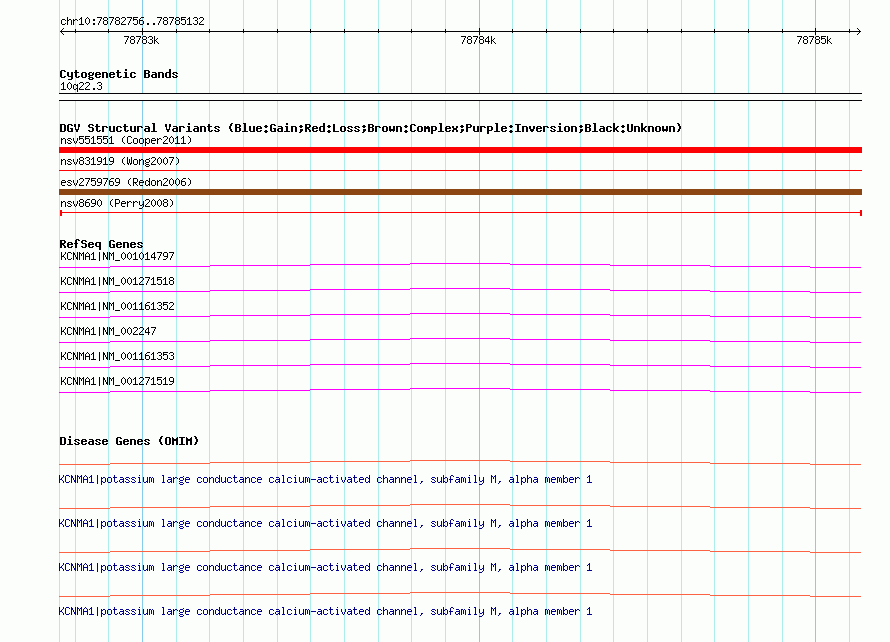Open KCNMA1|NM_002247 transcript
This screenshot has height=642, width=890.
click(108, 331)
